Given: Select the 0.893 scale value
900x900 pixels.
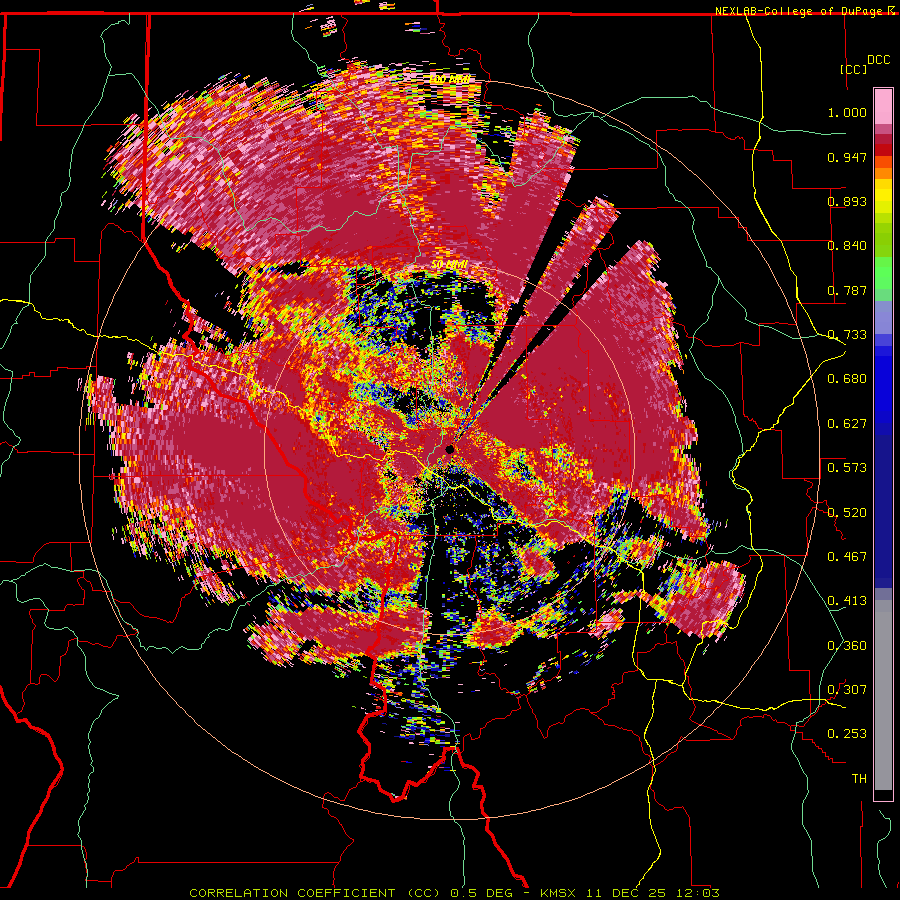Looking at the screenshot, I should (x=847, y=201).
